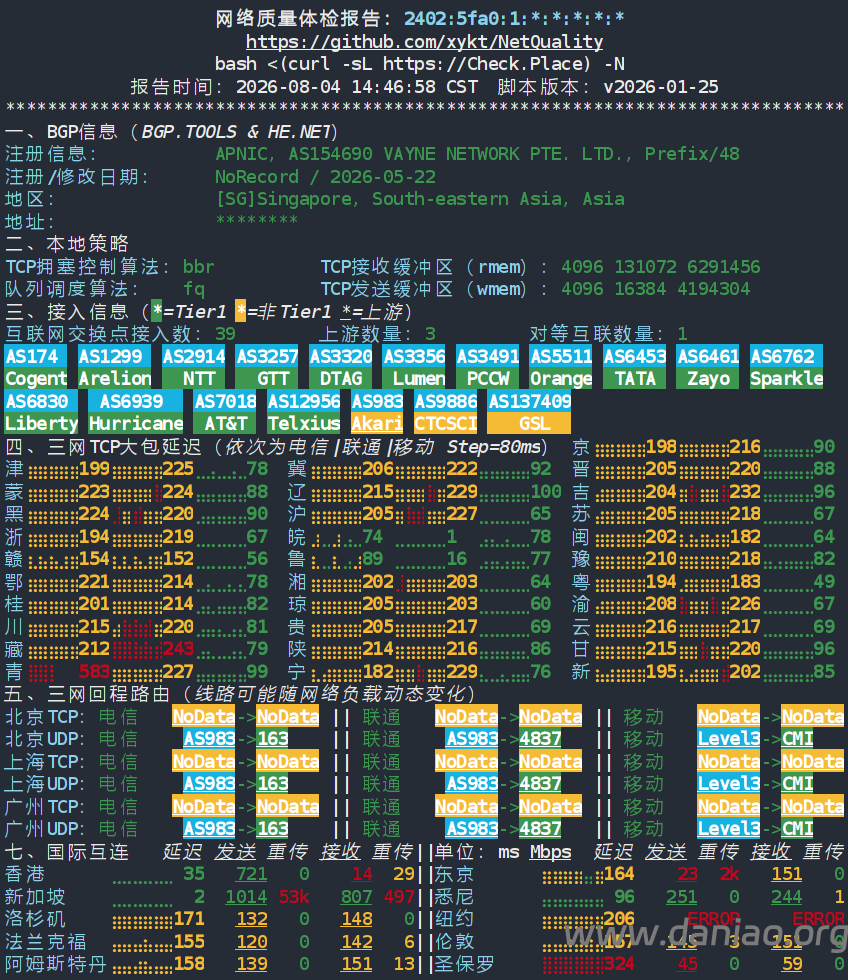Select the AS3491 PCCW badge
848x980 pixels.
(x=487, y=367)
